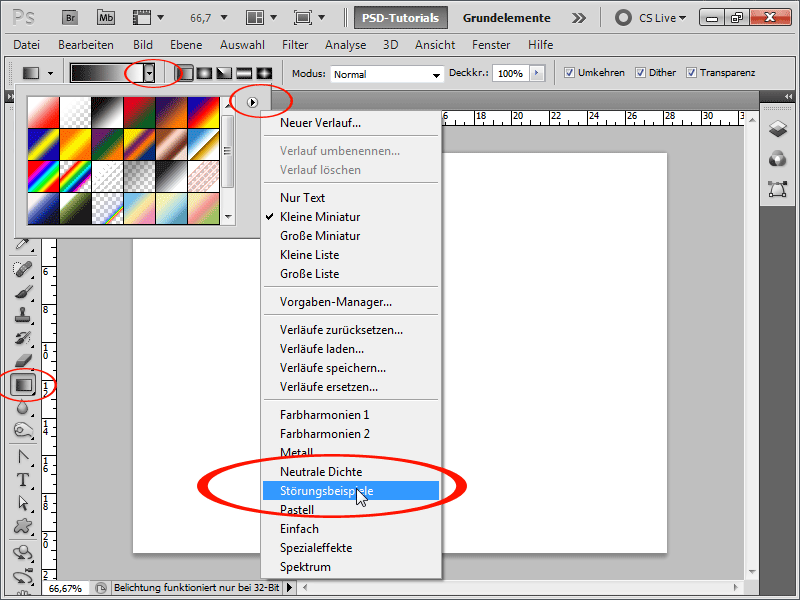Select diamond gradient style icon
The height and width of the screenshot is (600, 800).
point(264,73)
